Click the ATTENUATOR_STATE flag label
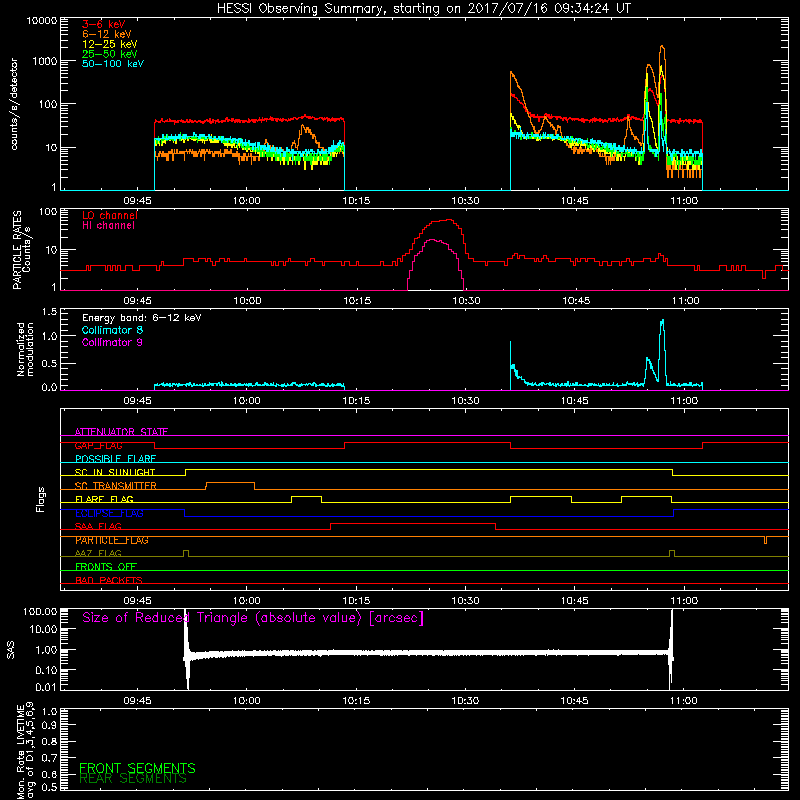Image resolution: width=800 pixels, height=800 pixels. 121,432
